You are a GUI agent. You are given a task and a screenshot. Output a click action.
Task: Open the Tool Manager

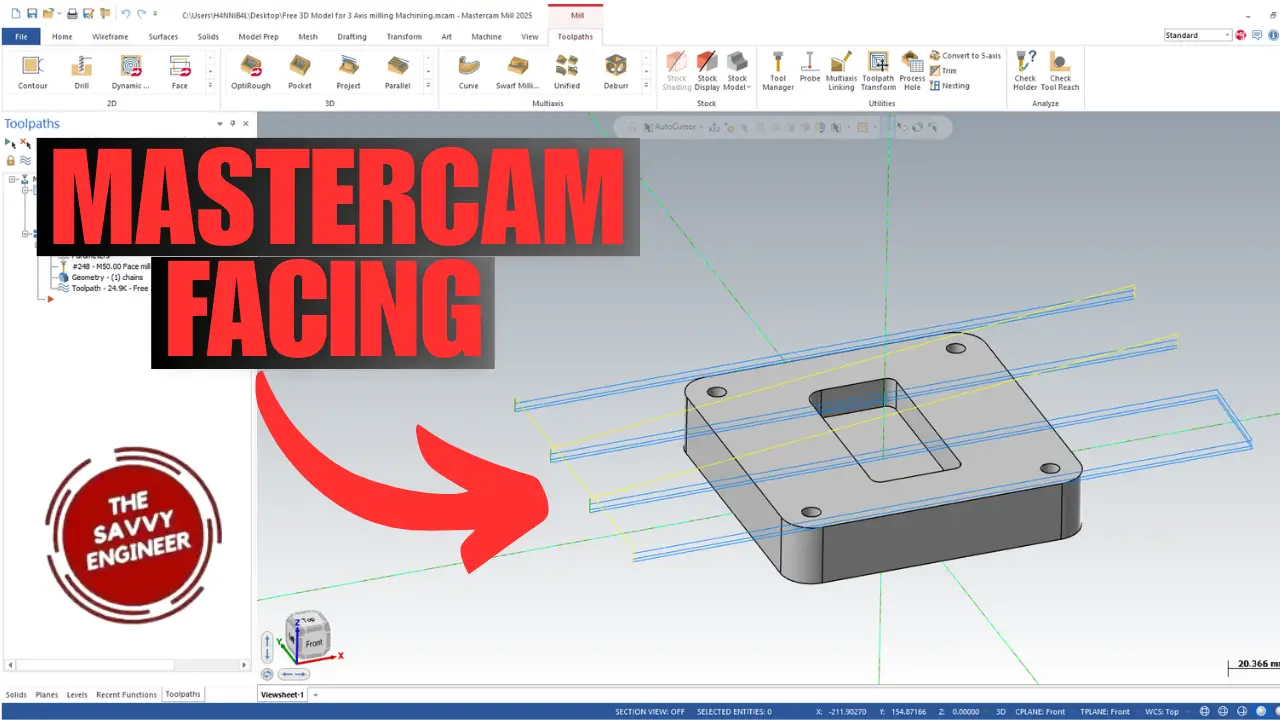point(778,71)
